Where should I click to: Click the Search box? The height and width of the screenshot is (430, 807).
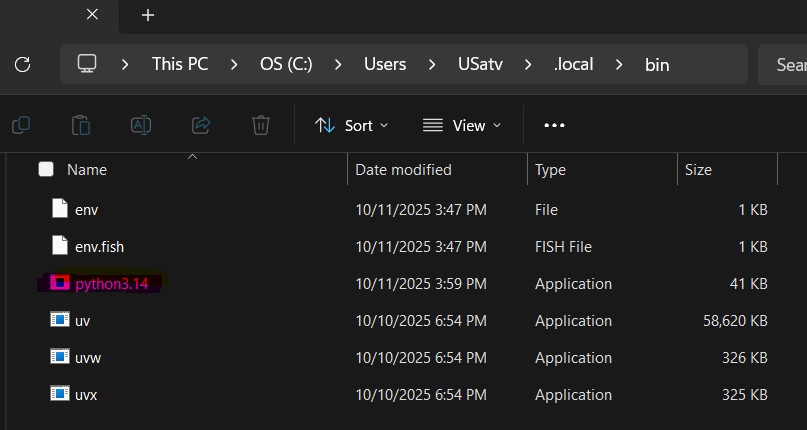[784, 64]
